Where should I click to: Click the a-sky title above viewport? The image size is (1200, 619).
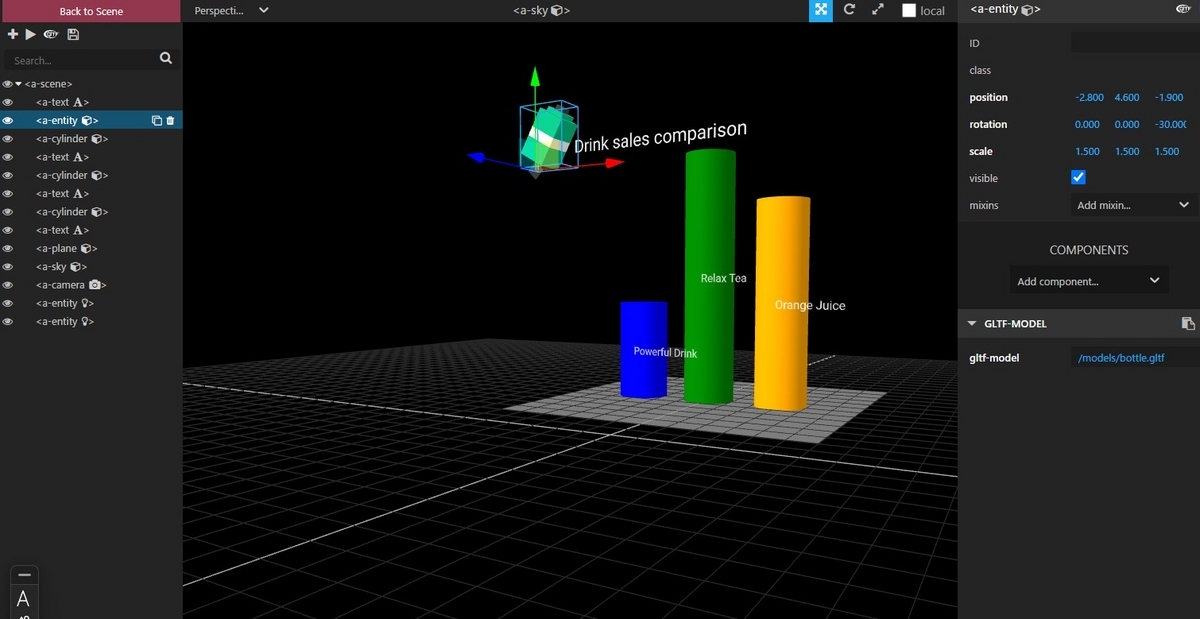[x=541, y=10]
